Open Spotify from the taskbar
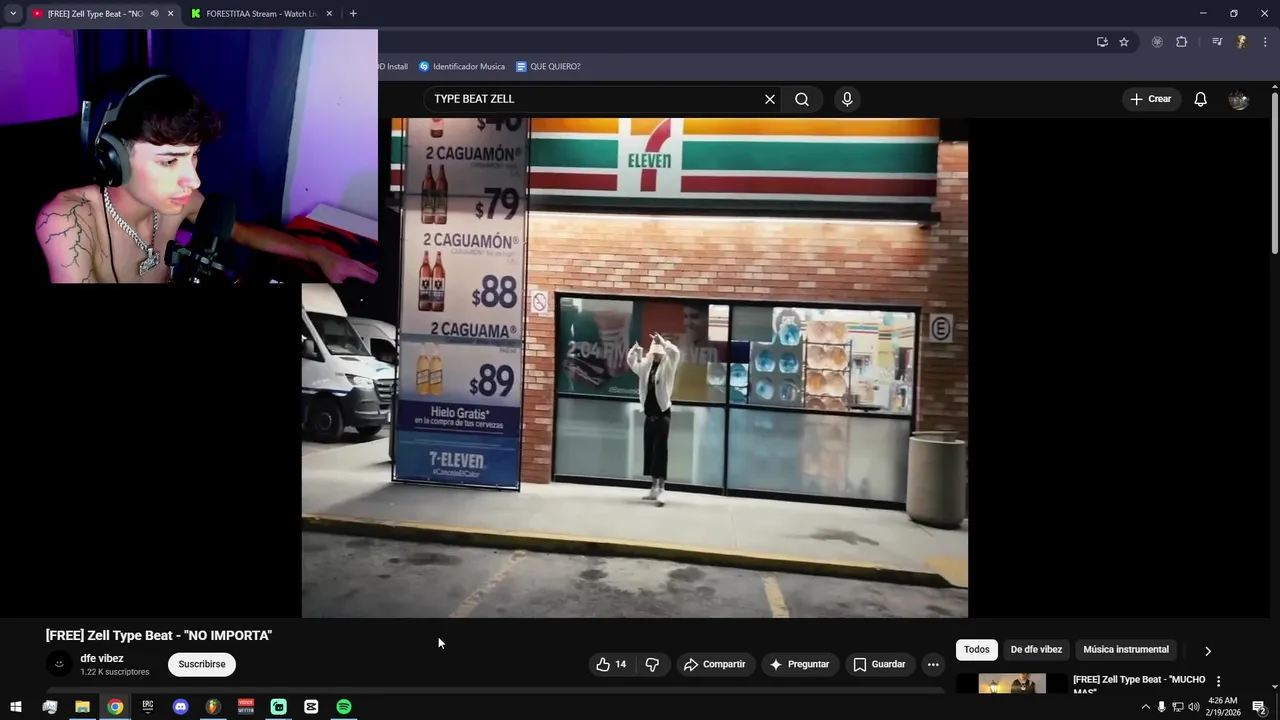Image resolution: width=1280 pixels, height=720 pixels. [344, 707]
